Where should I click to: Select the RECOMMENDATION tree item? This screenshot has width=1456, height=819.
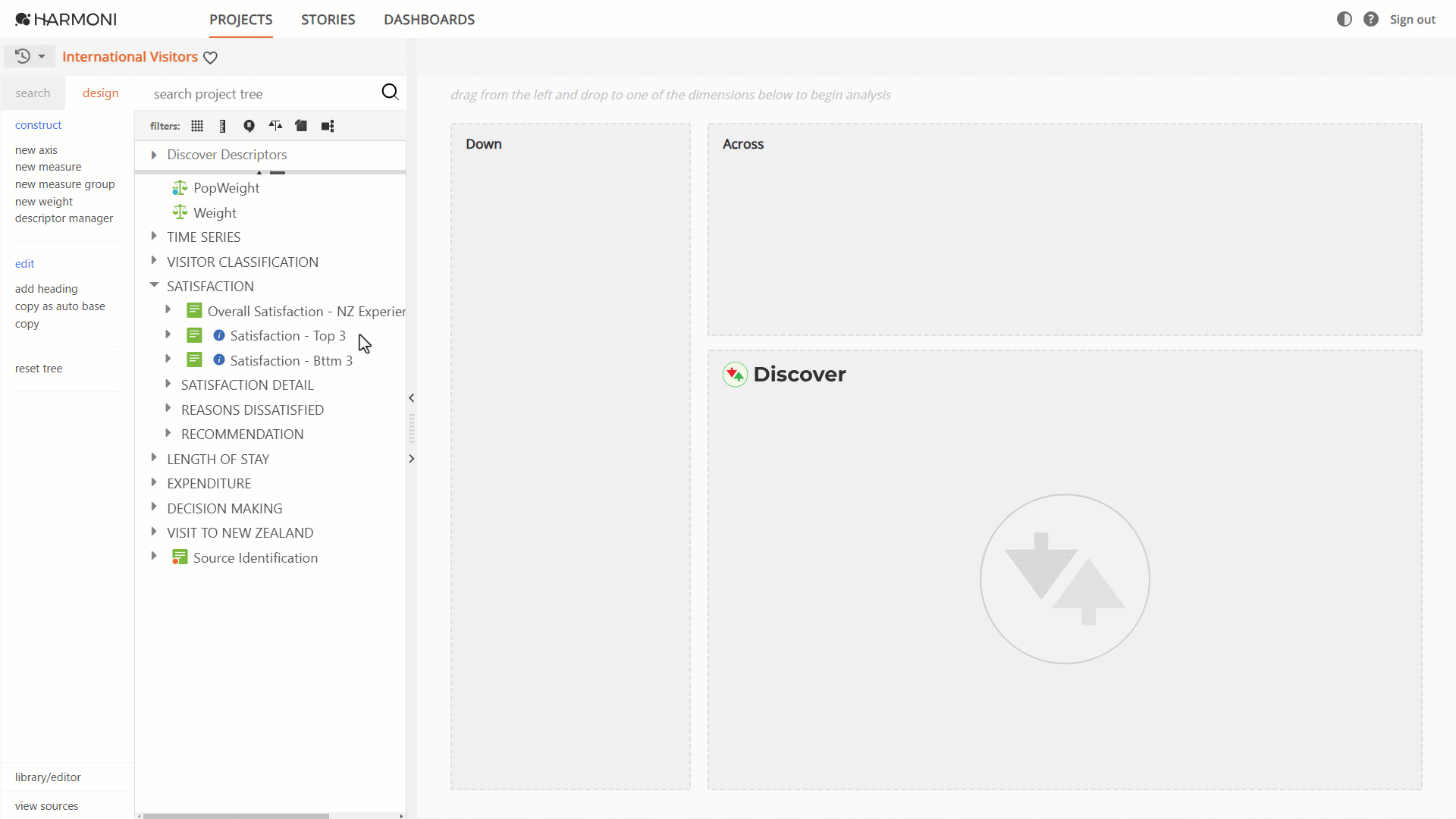[x=243, y=435]
